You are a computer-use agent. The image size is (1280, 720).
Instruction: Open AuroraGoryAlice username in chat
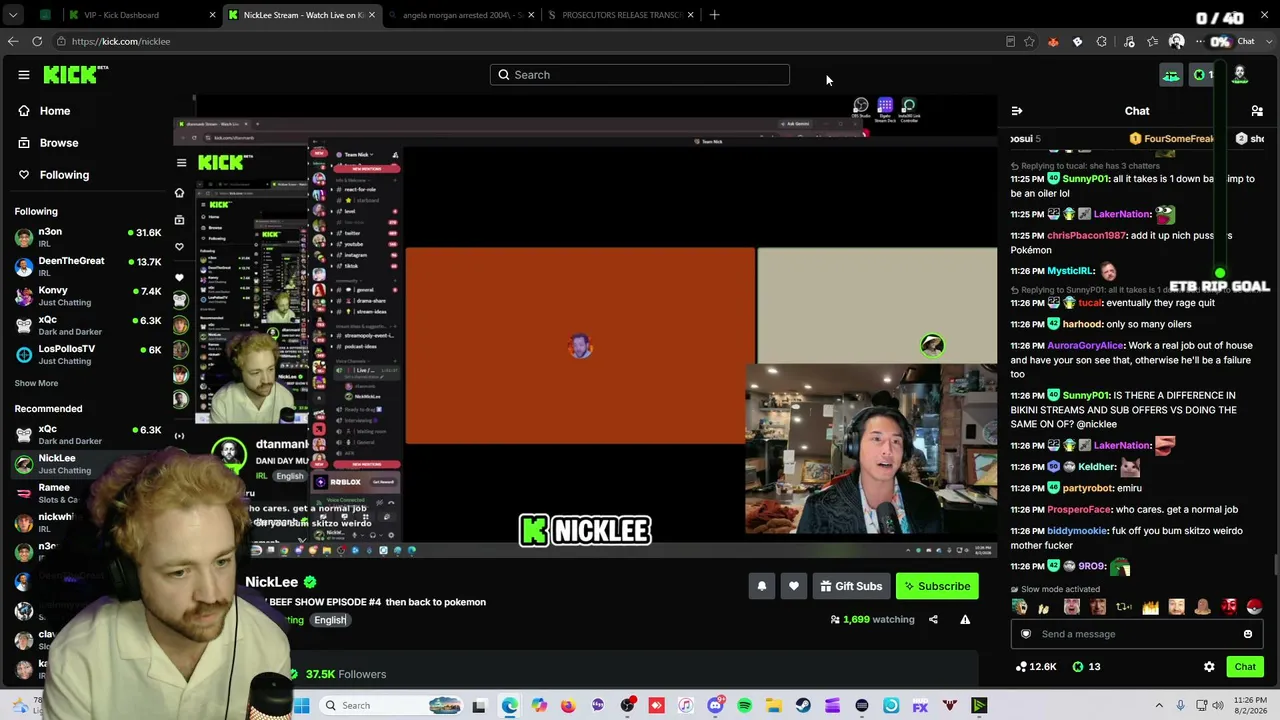click(x=1085, y=346)
